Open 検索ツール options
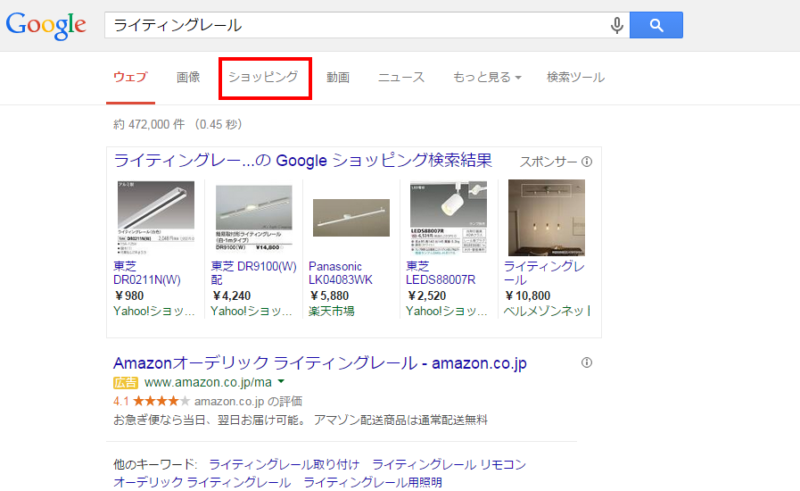 point(576,78)
